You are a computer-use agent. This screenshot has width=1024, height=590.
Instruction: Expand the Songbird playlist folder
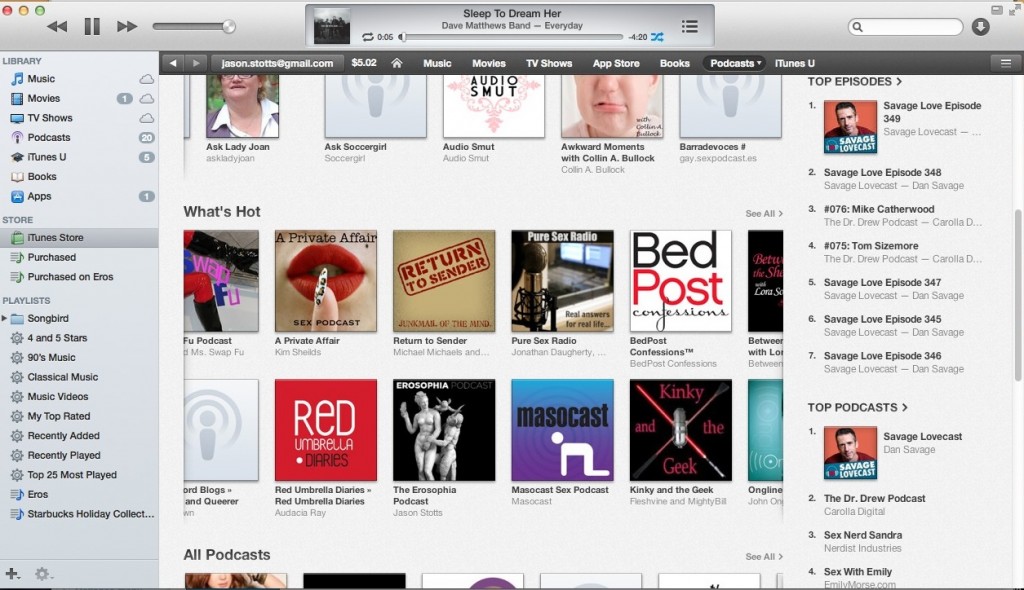coord(5,318)
